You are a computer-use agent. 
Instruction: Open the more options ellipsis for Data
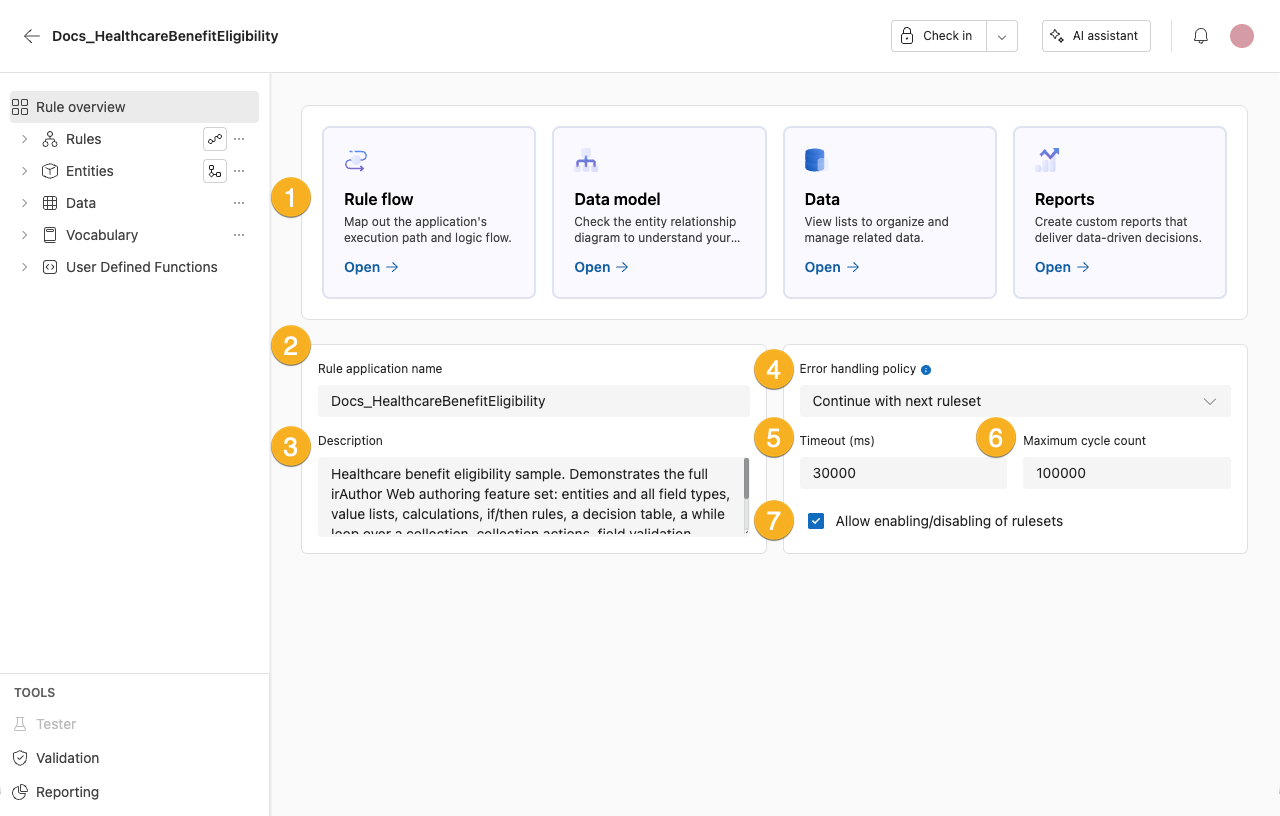coord(239,203)
